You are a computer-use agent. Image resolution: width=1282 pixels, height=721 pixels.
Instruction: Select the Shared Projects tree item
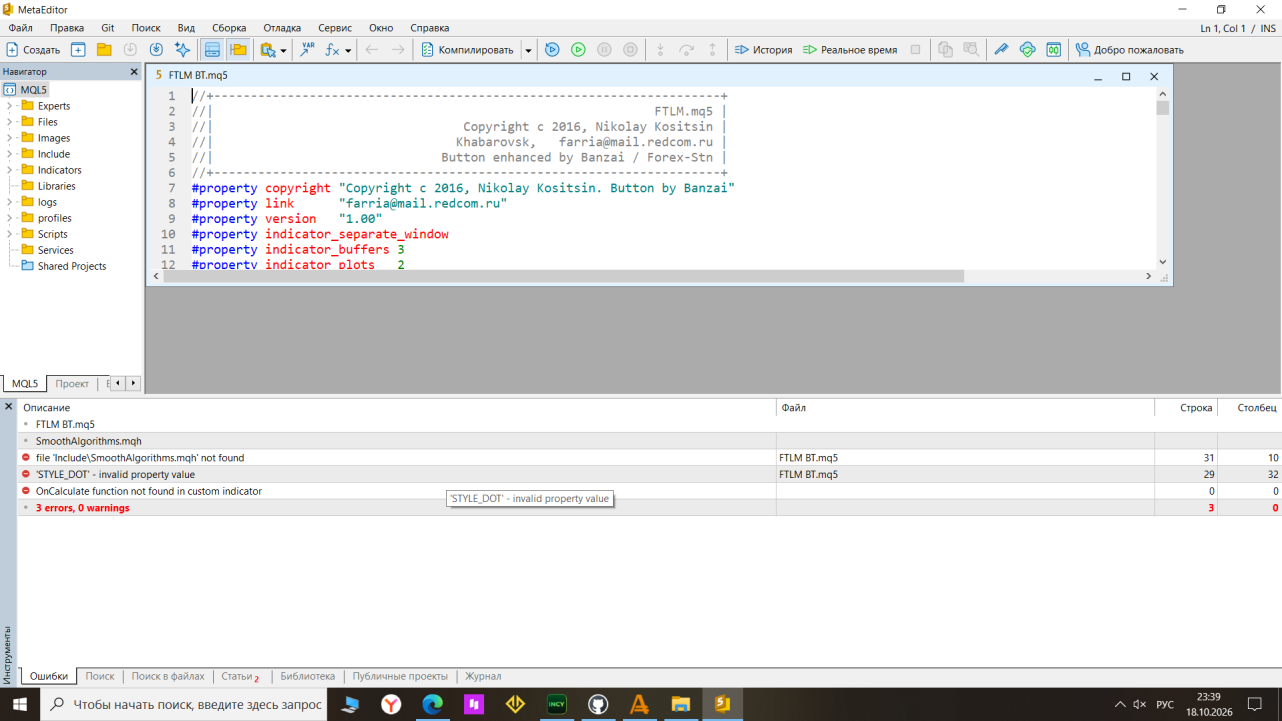click(x=71, y=266)
